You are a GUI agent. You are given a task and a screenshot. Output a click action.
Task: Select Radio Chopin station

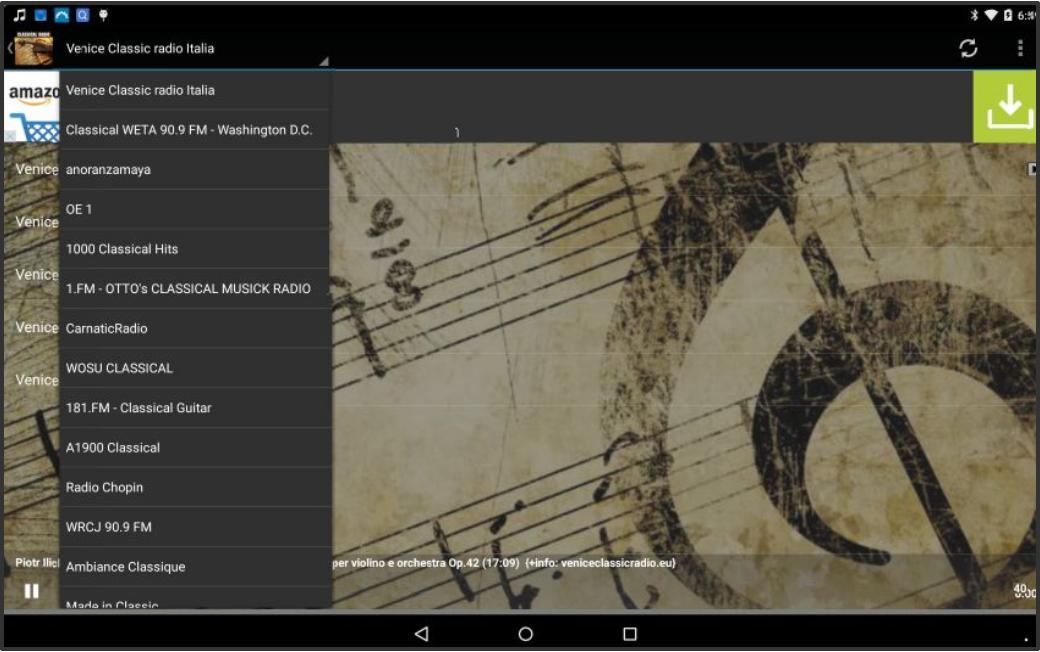click(x=195, y=488)
